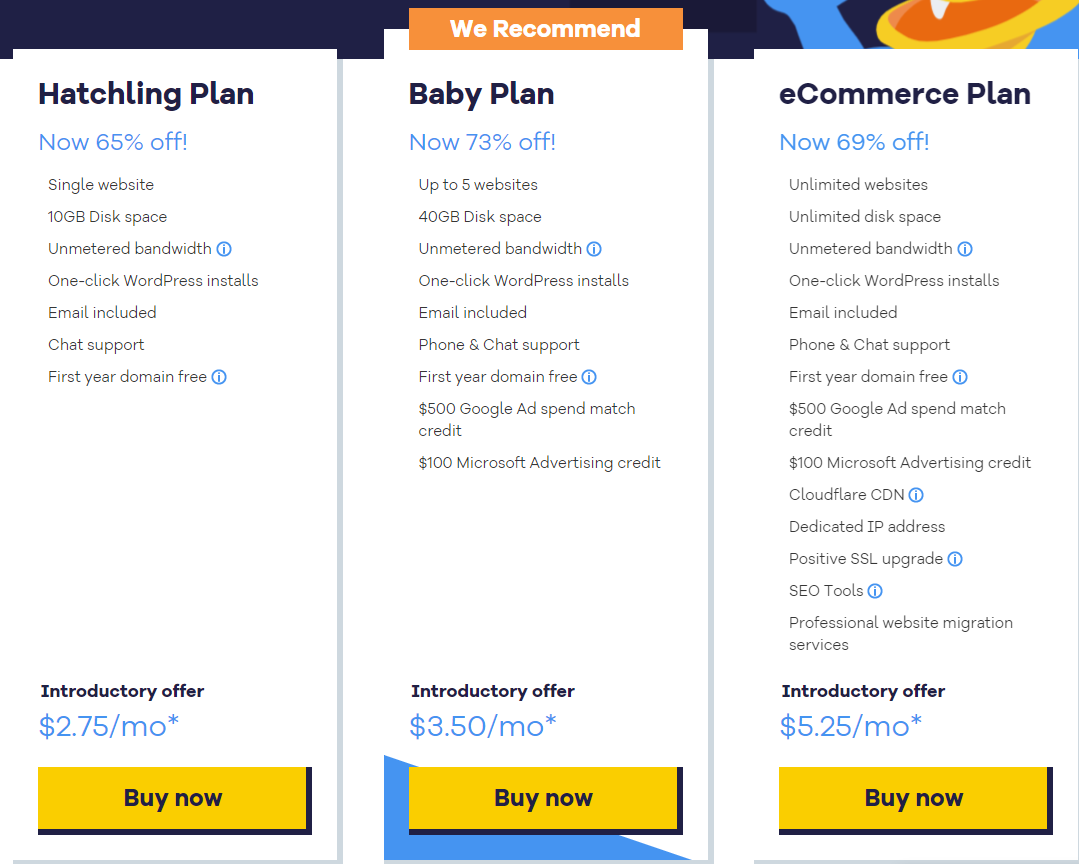This screenshot has width=1079, height=864.
Task: Show info for eCommerce Unmetered bandwidth
Action: tap(965, 249)
